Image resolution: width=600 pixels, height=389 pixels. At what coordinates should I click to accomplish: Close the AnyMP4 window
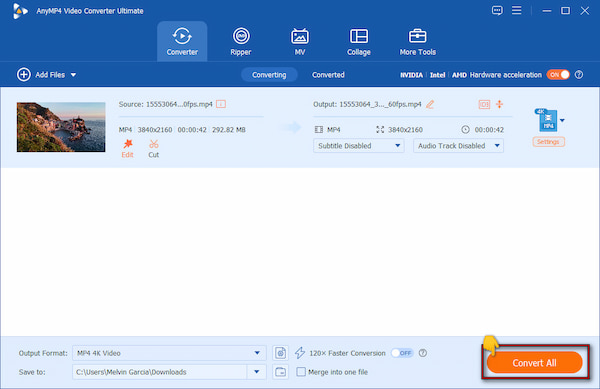584,11
